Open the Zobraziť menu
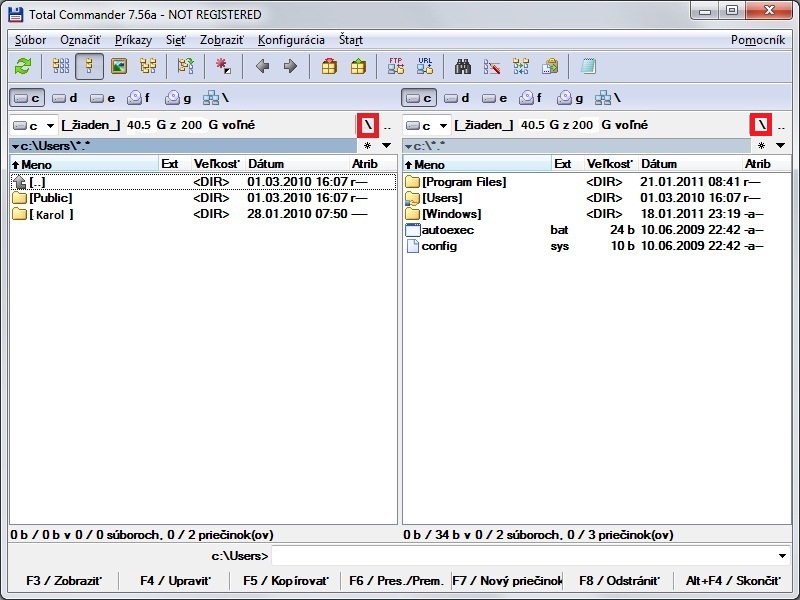The height and width of the screenshot is (600, 800). click(222, 40)
